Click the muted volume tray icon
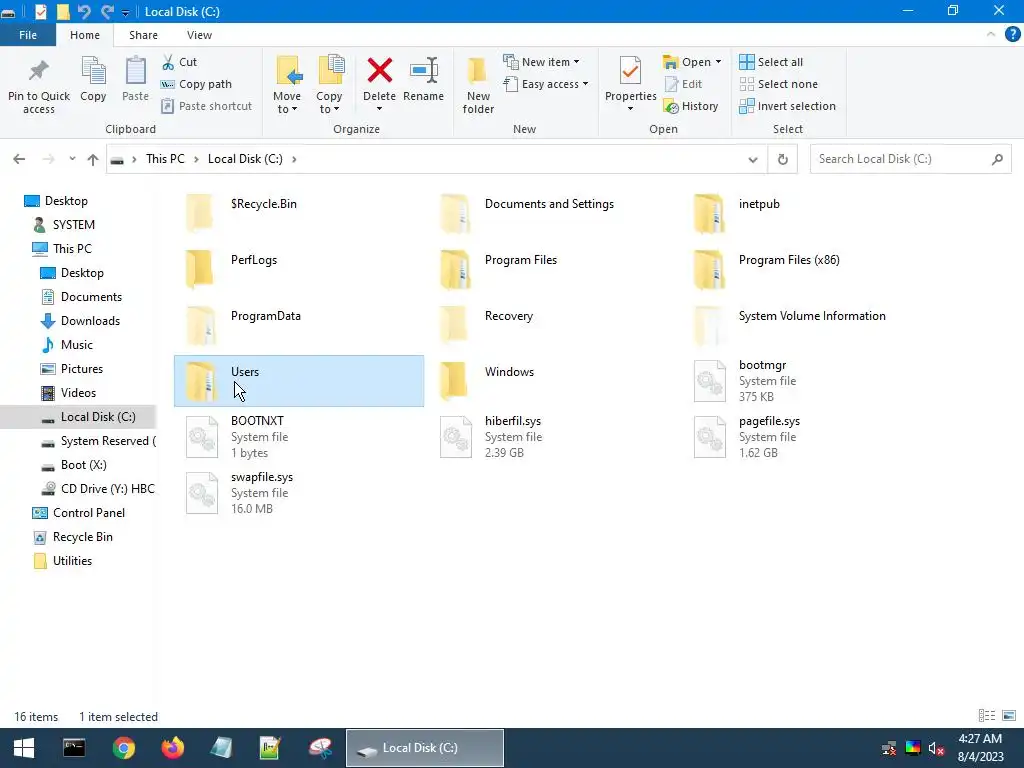The width and height of the screenshot is (1024, 768). point(936,748)
